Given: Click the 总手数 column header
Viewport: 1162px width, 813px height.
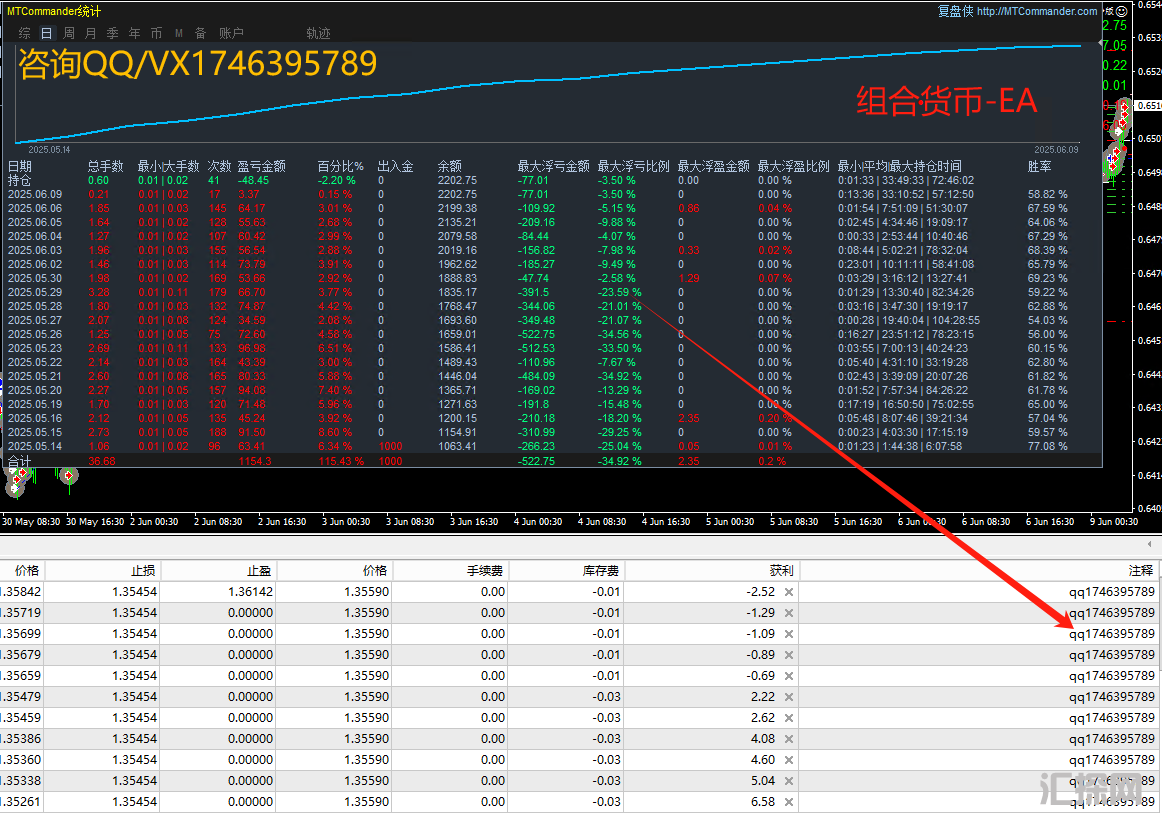Looking at the screenshot, I should (x=105, y=166).
